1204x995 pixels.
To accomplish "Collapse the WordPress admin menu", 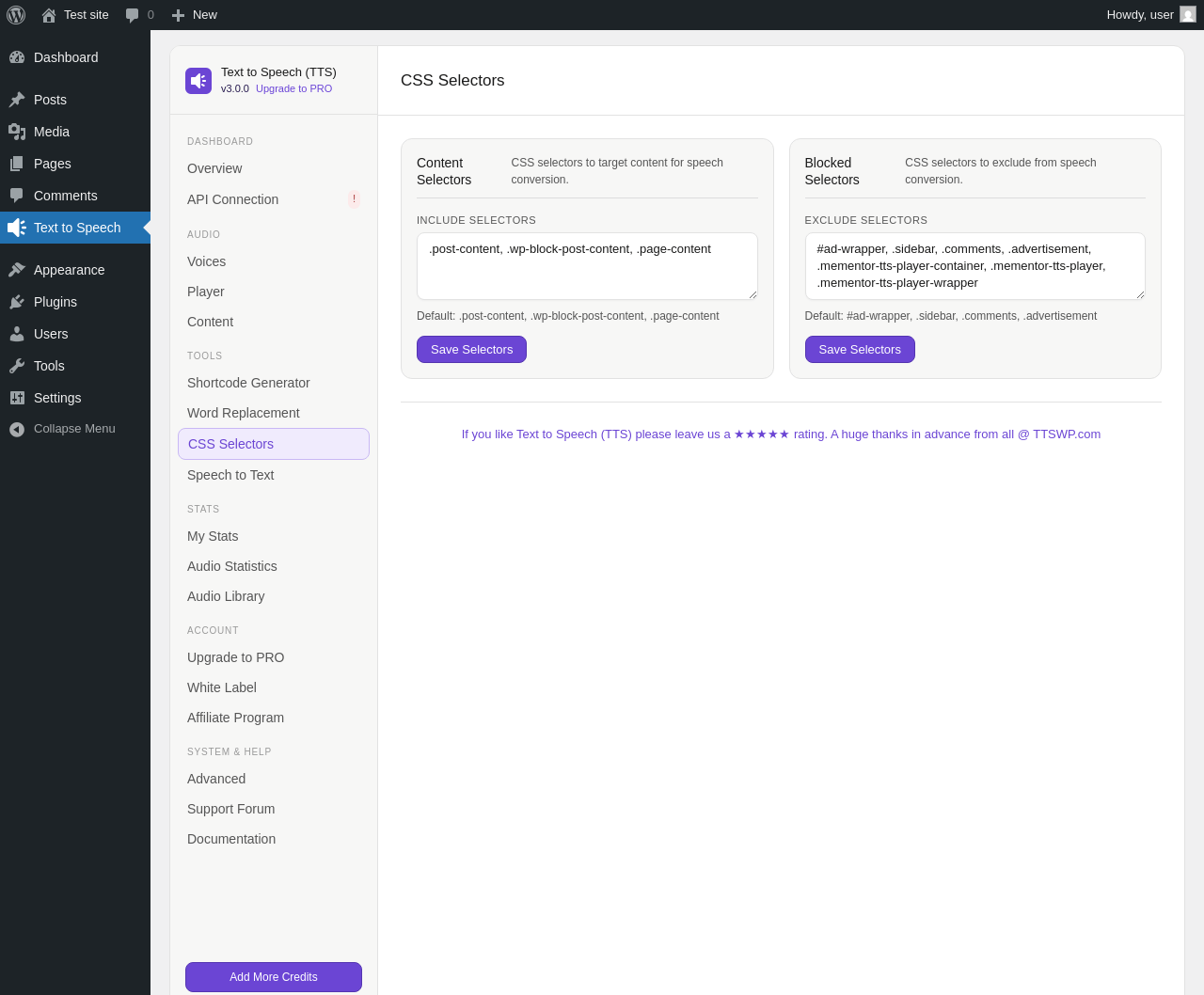I will click(x=75, y=429).
